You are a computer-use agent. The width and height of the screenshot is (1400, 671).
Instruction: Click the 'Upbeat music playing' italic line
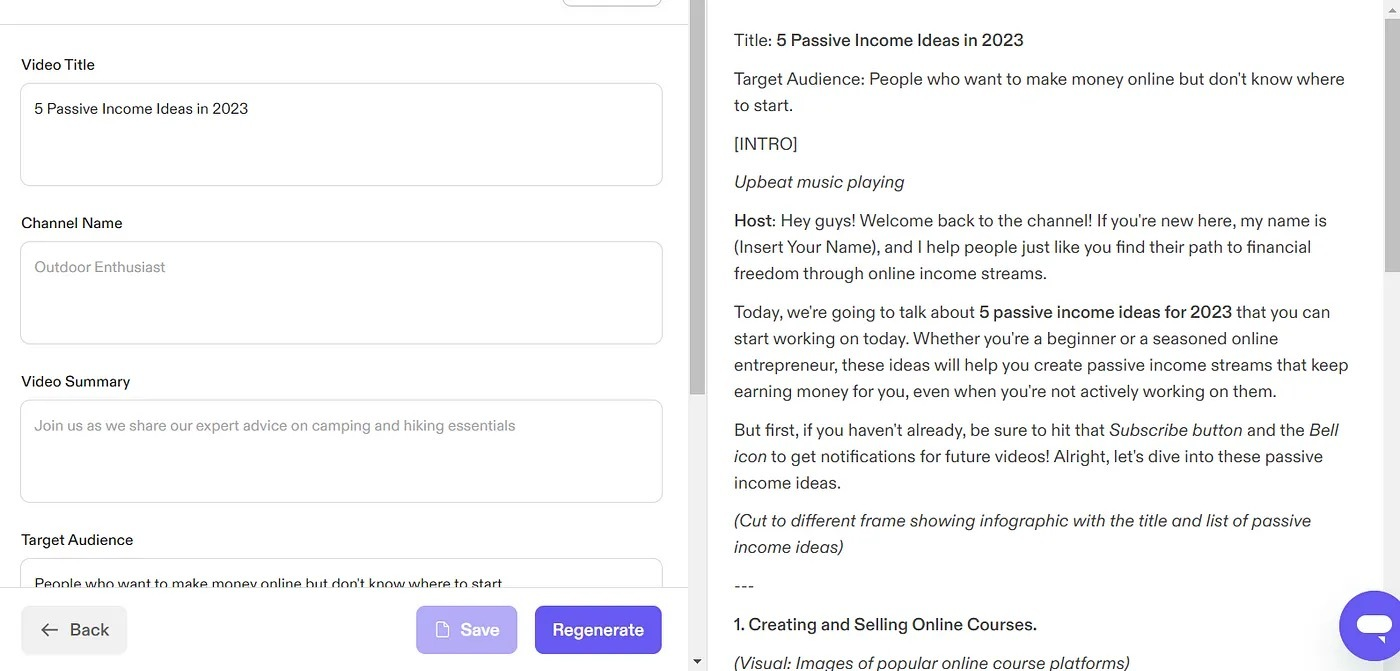pos(819,182)
